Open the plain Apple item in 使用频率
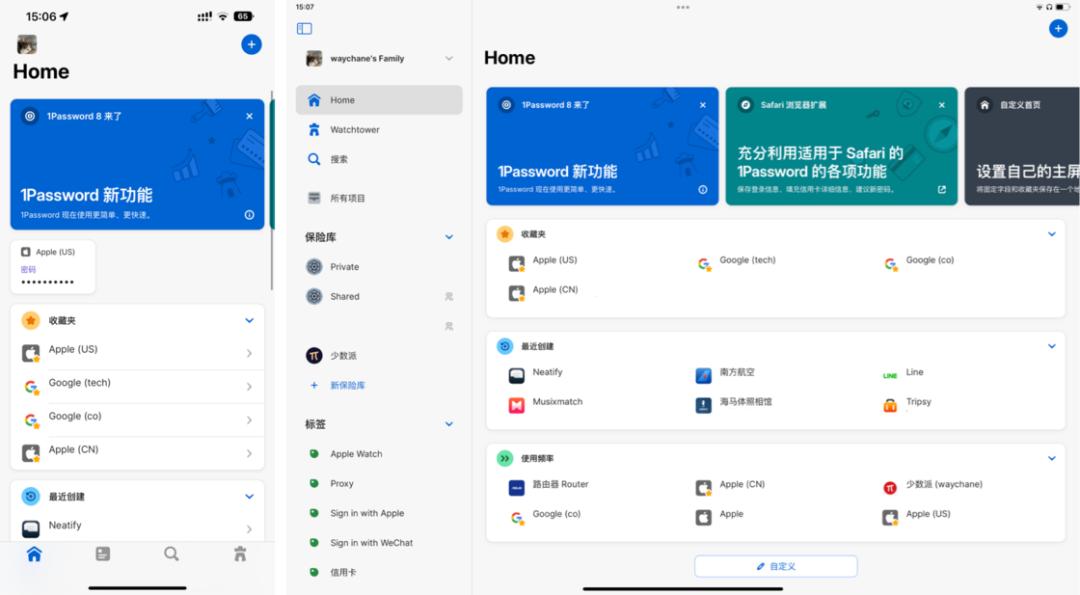 click(720, 516)
